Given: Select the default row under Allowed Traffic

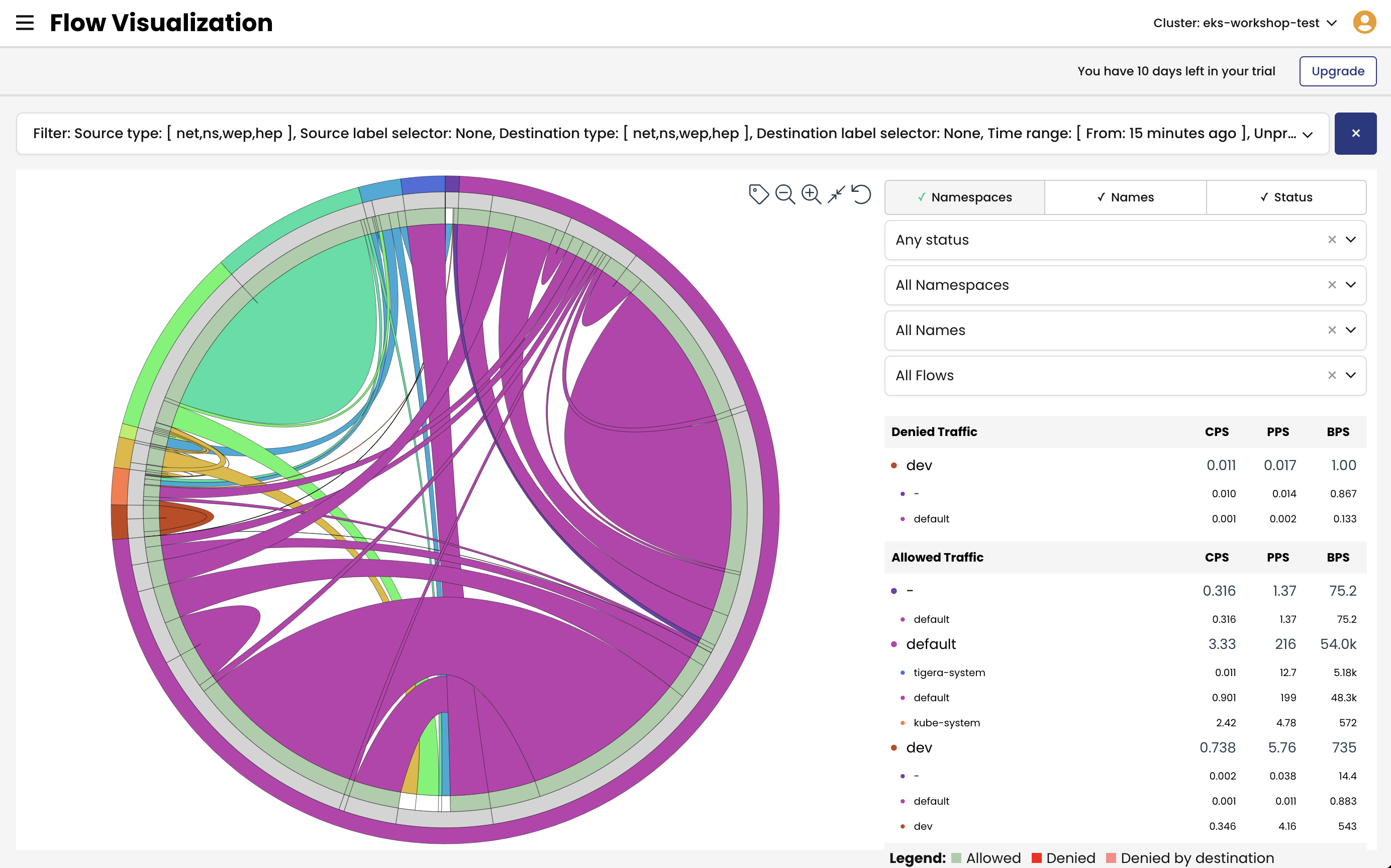Looking at the screenshot, I should click(x=930, y=644).
